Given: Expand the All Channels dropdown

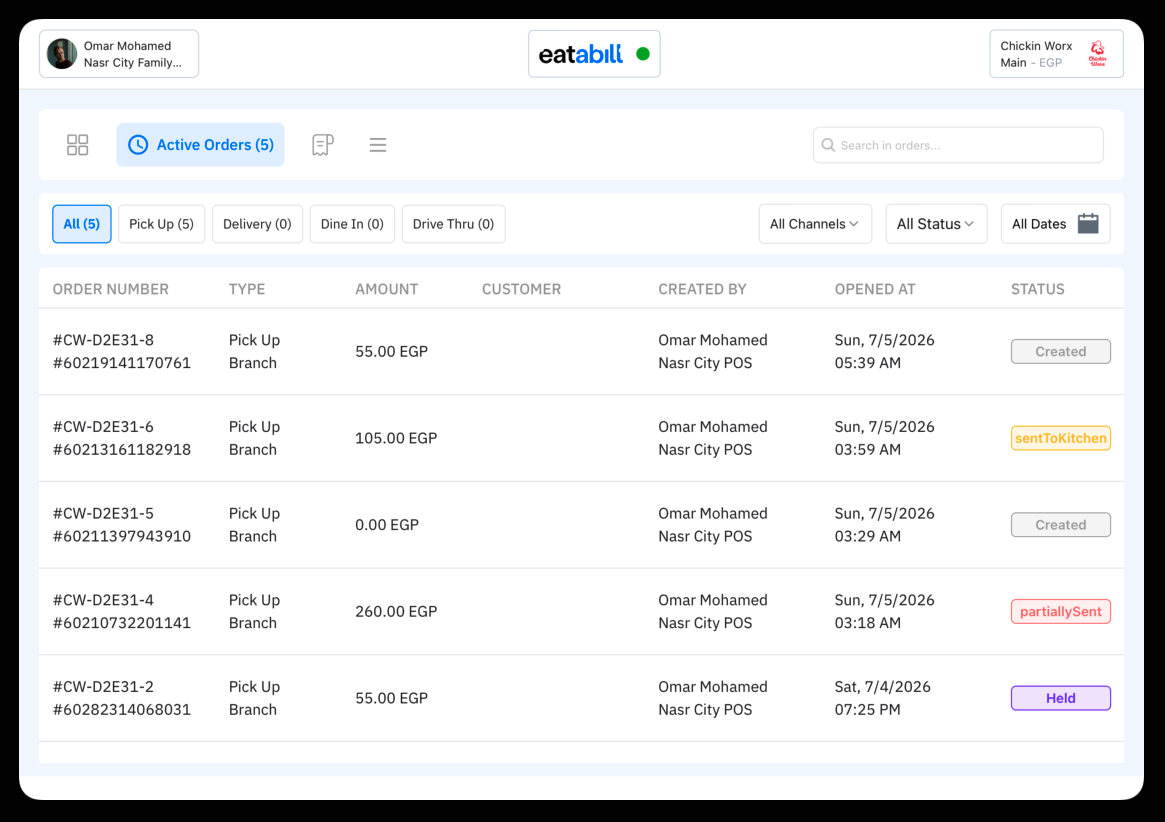Looking at the screenshot, I should tap(815, 224).
